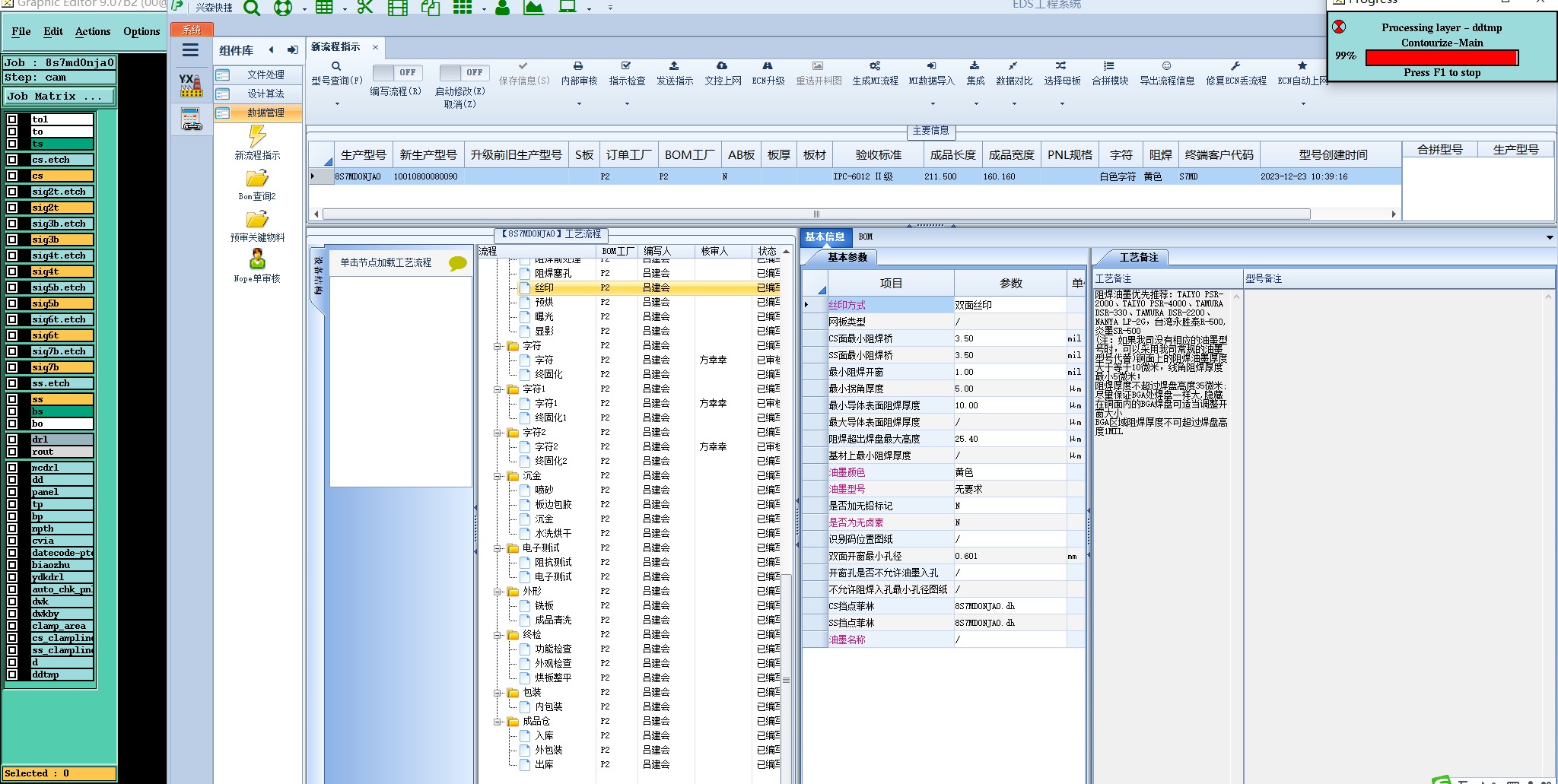Click the 单击节点加载工艺流程 hint box

pyautogui.click(x=402, y=262)
